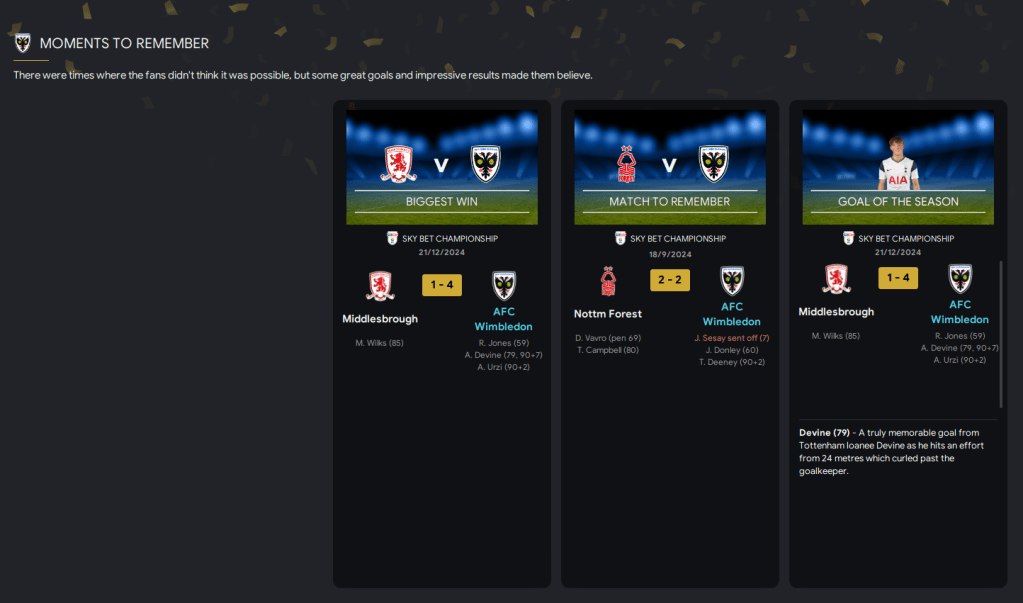Viewport: 1023px width, 603px height.
Task: Click Middlesbrough crest in Biggest Win banner
Action: coord(399,164)
